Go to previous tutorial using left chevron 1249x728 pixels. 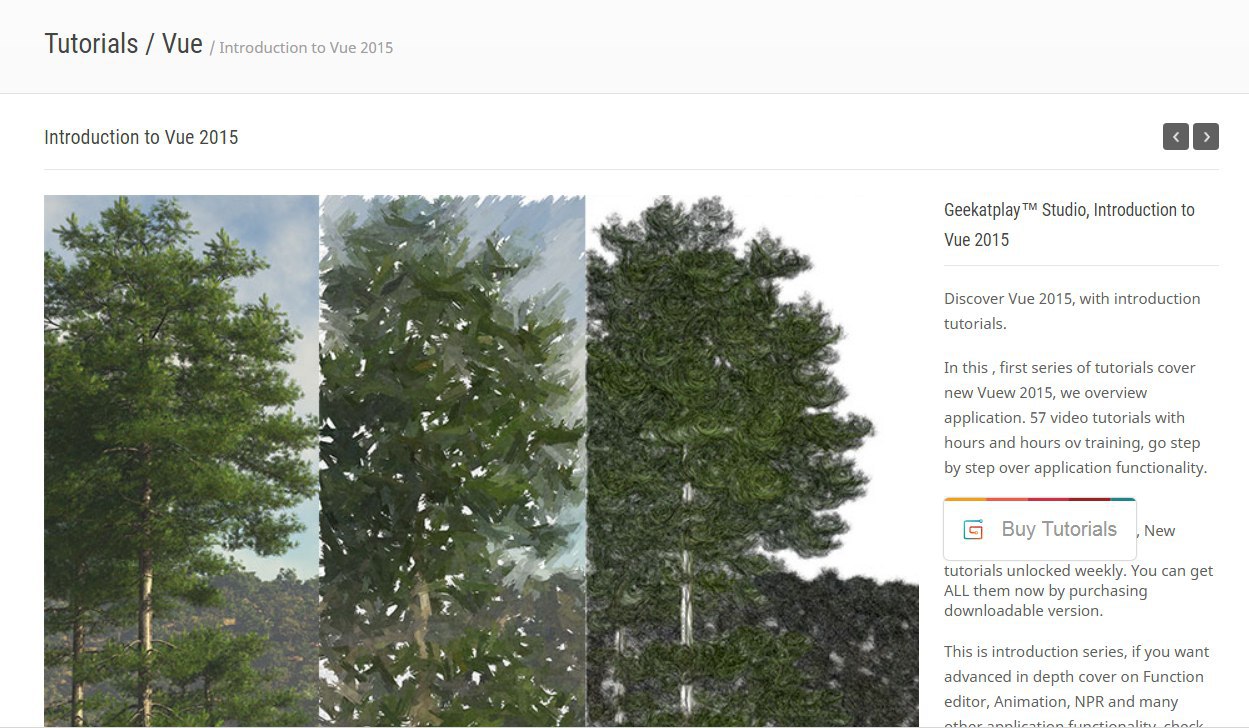point(1176,137)
